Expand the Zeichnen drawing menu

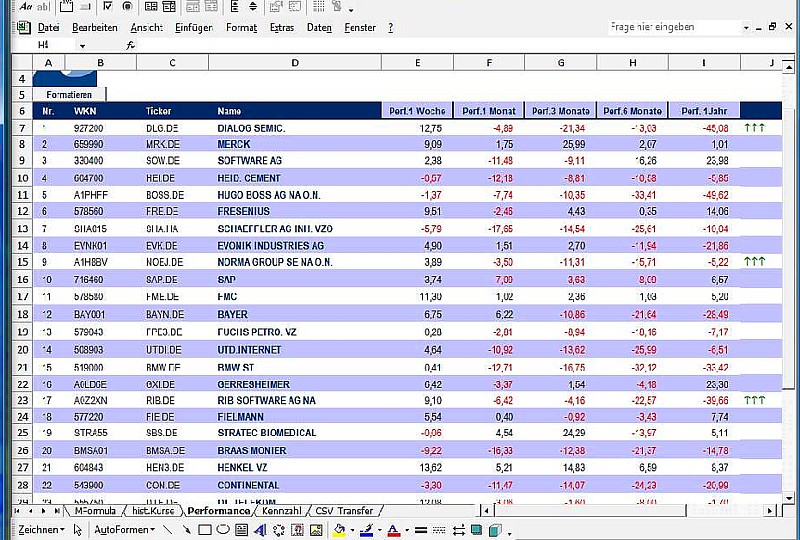[x=40, y=530]
